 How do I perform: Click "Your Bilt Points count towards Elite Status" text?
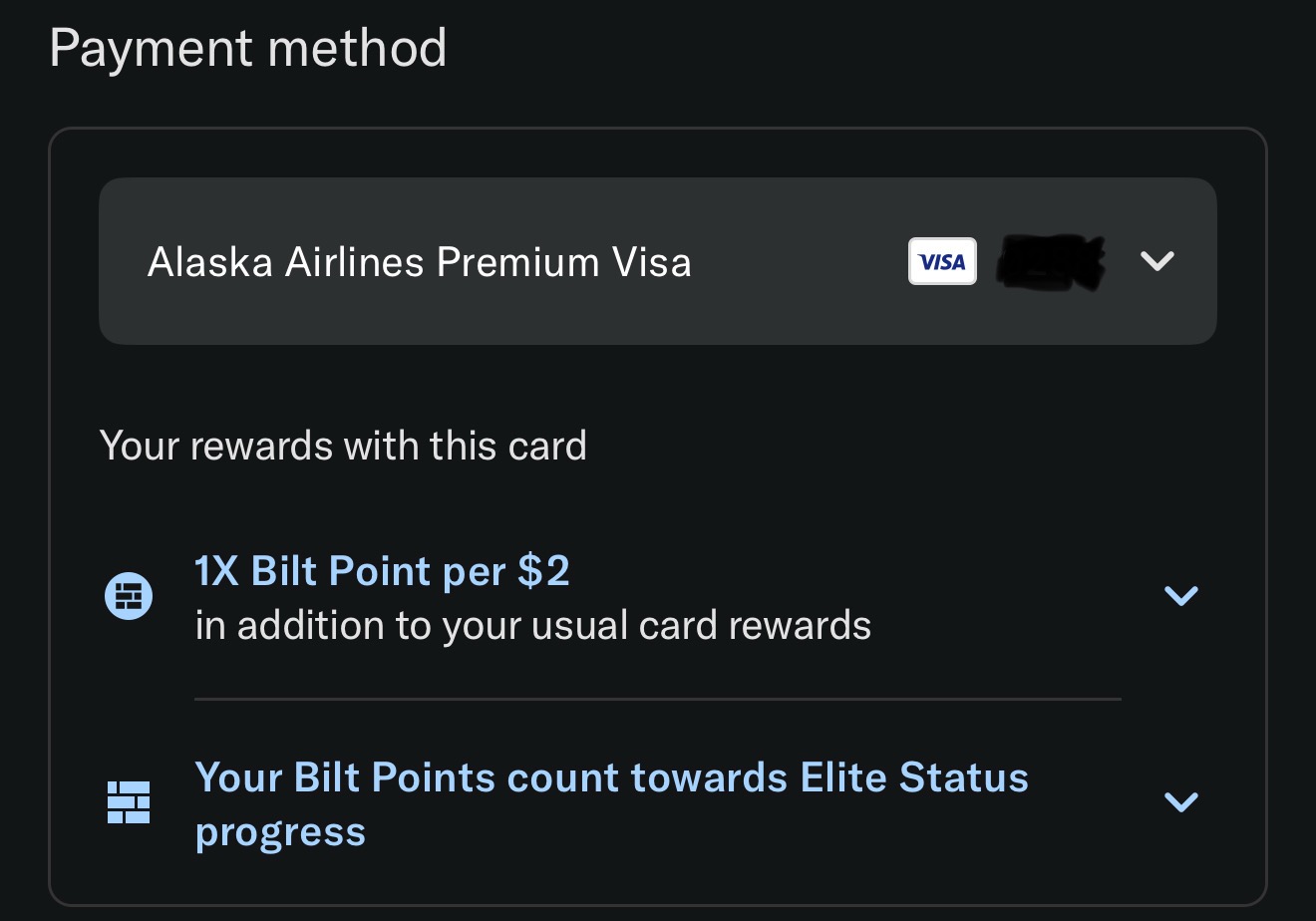point(610,777)
